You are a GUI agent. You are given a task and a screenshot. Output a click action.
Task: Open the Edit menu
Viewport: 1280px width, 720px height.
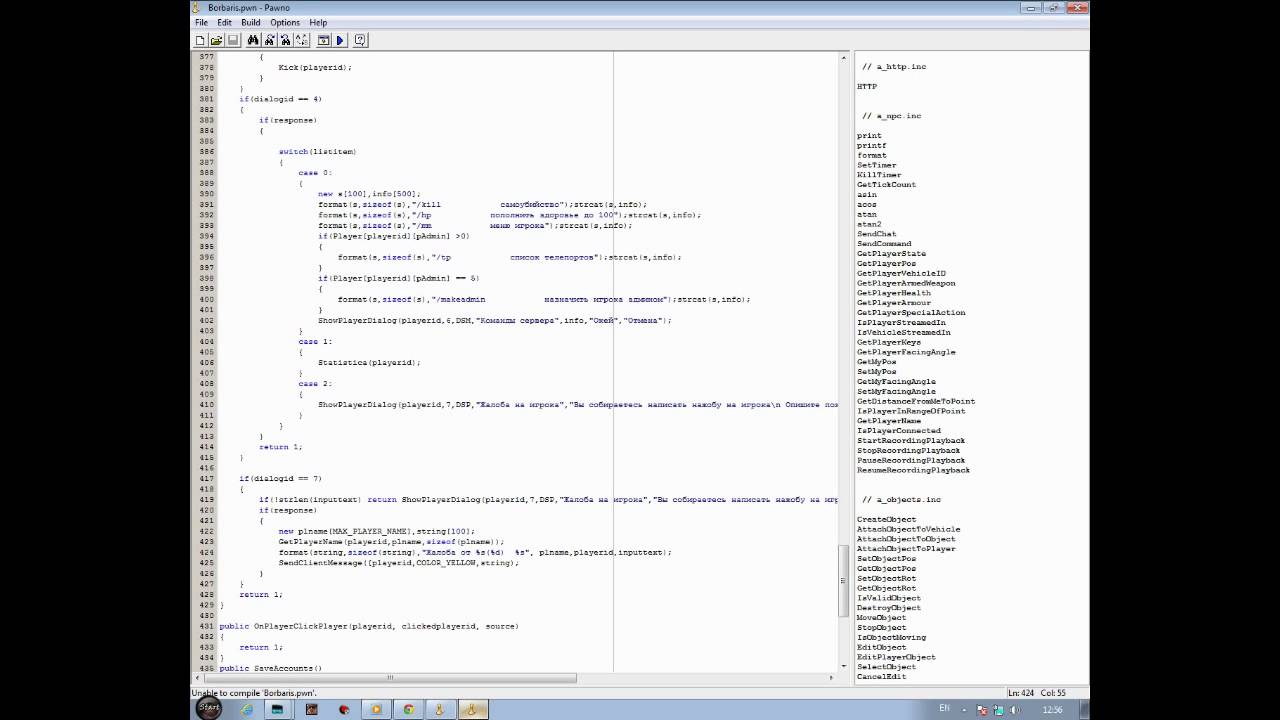click(x=225, y=22)
